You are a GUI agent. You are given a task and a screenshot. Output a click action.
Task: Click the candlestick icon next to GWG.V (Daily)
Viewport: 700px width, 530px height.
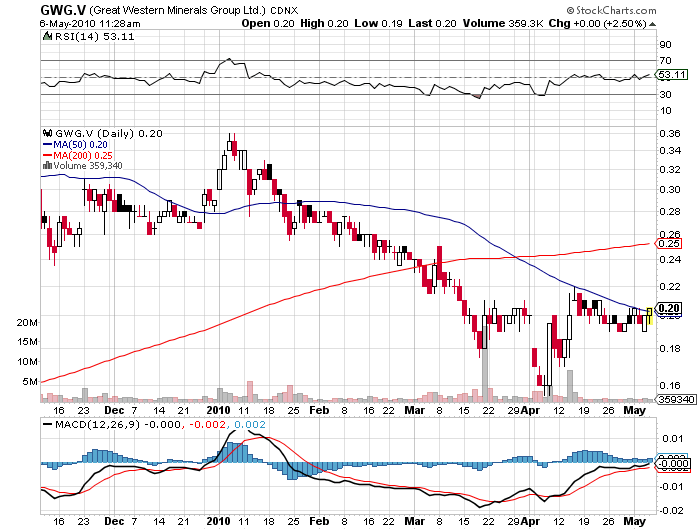coord(47,134)
